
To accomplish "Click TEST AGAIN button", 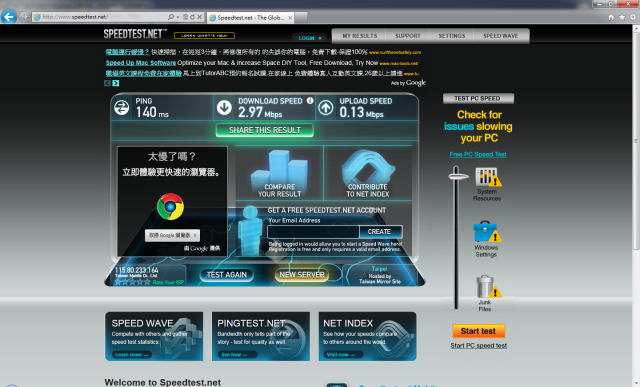I will point(227,275).
